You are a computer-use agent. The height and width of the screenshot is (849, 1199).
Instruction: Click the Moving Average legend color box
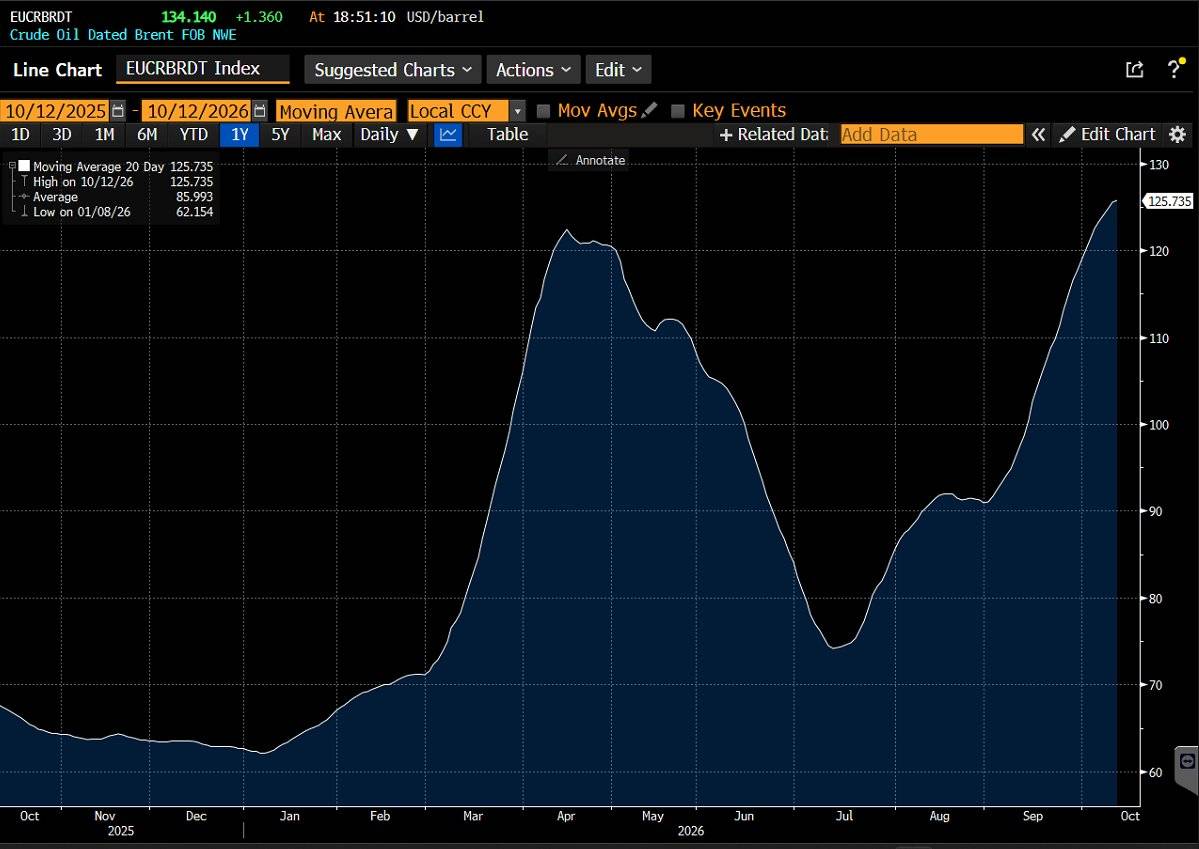coord(24,166)
